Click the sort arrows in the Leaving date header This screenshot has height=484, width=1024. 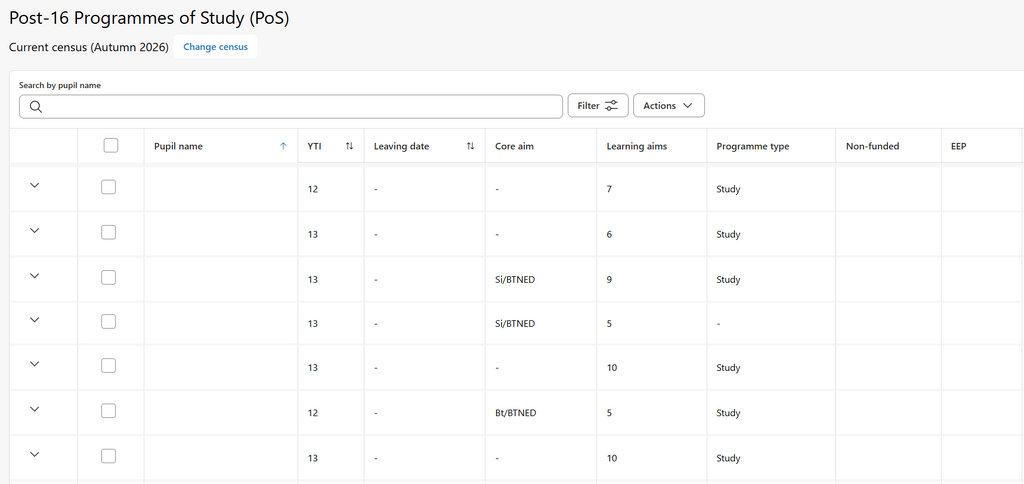pos(470,146)
